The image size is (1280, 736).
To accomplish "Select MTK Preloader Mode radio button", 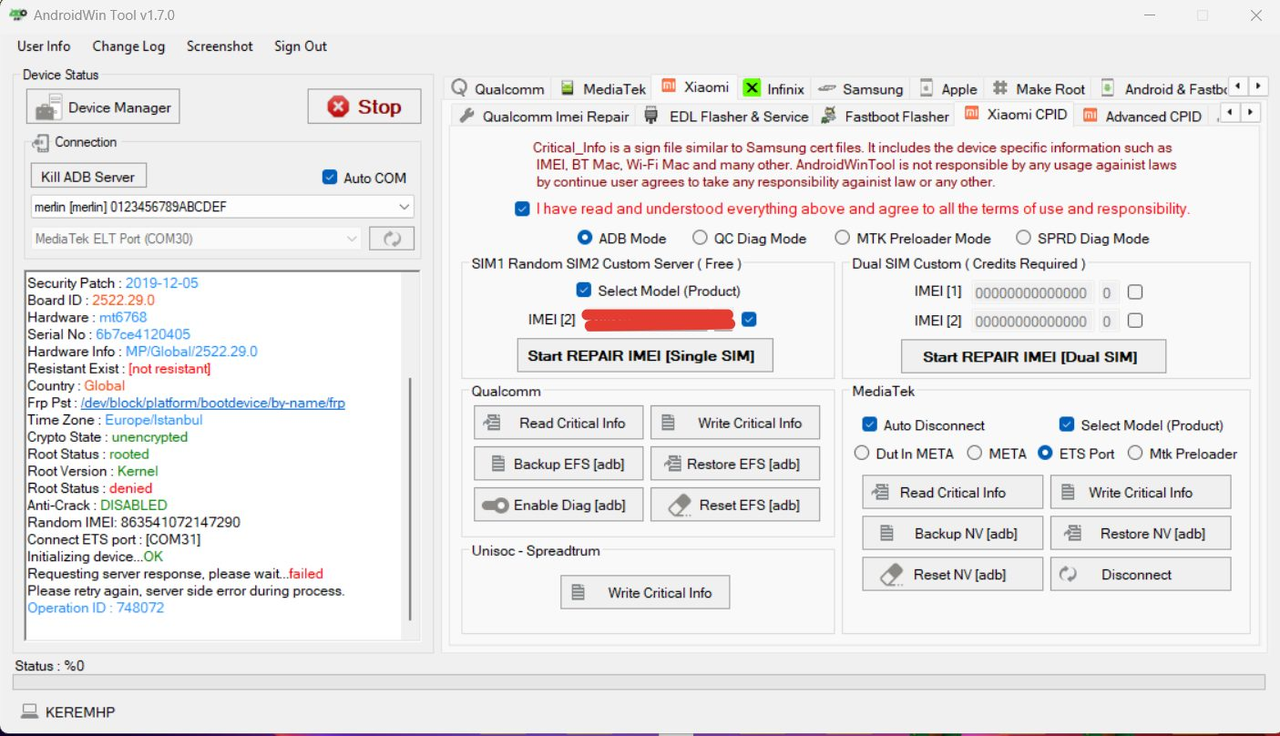I will (843, 238).
